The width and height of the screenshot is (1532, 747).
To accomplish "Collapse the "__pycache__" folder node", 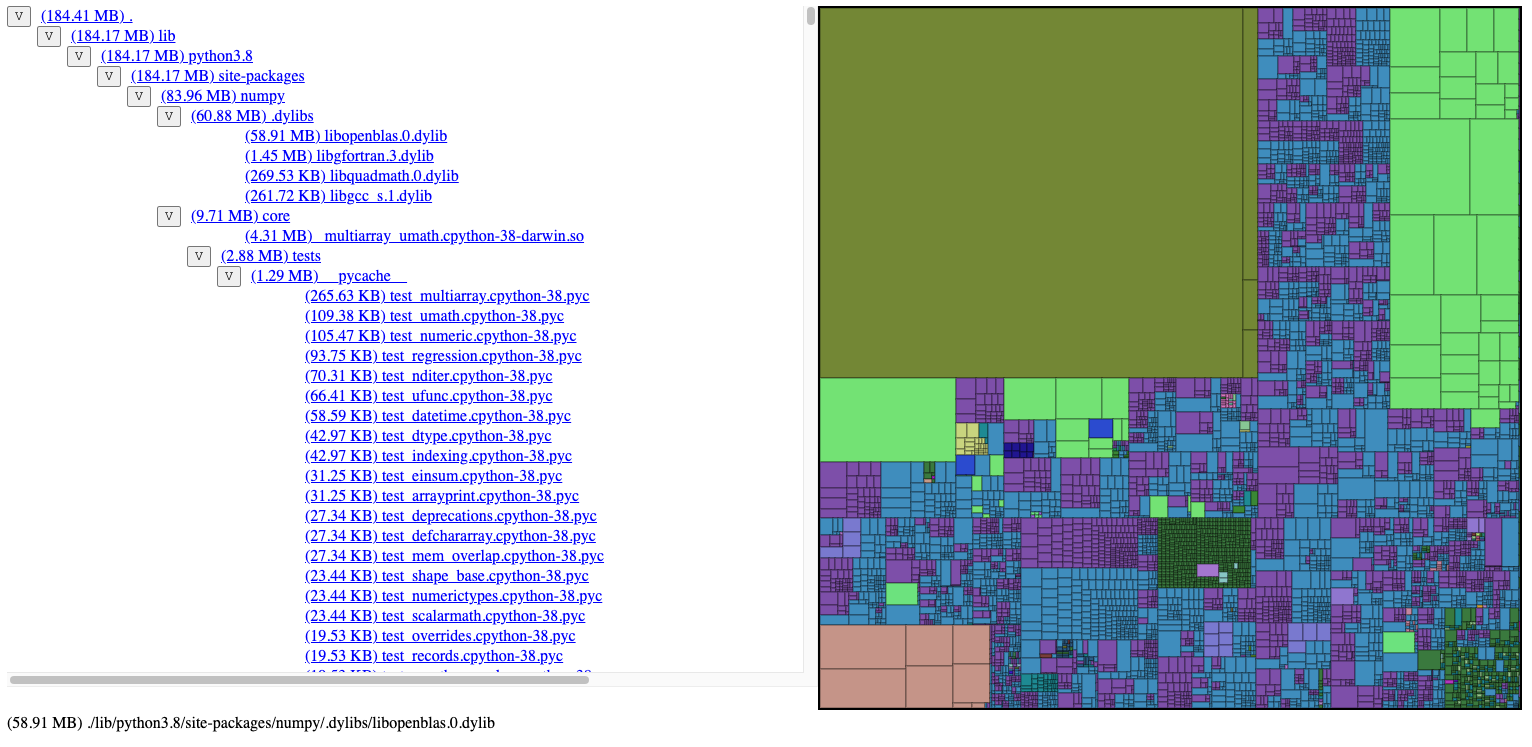I will click(x=228, y=276).
